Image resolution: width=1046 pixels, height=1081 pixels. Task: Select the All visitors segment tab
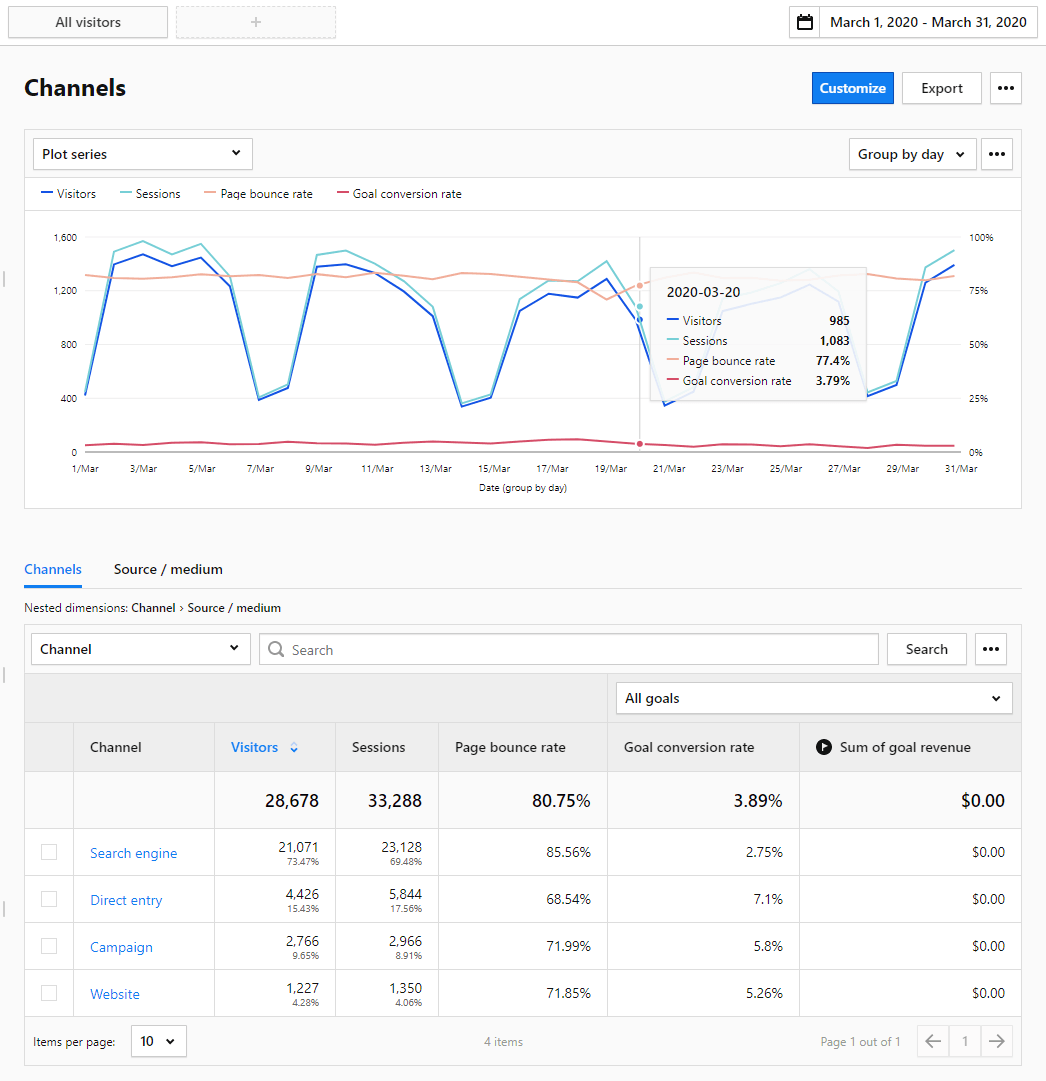coord(88,22)
